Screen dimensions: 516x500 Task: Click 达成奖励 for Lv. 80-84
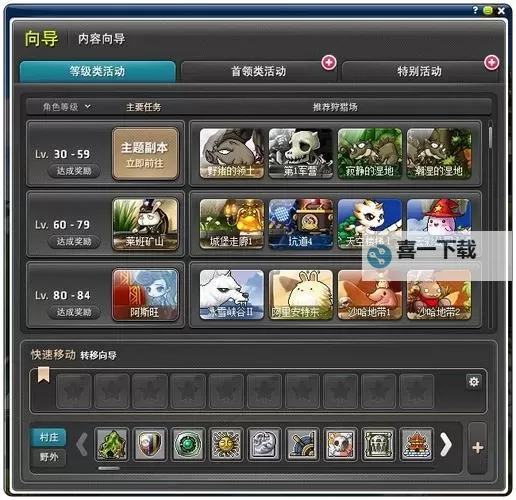[x=74, y=312]
